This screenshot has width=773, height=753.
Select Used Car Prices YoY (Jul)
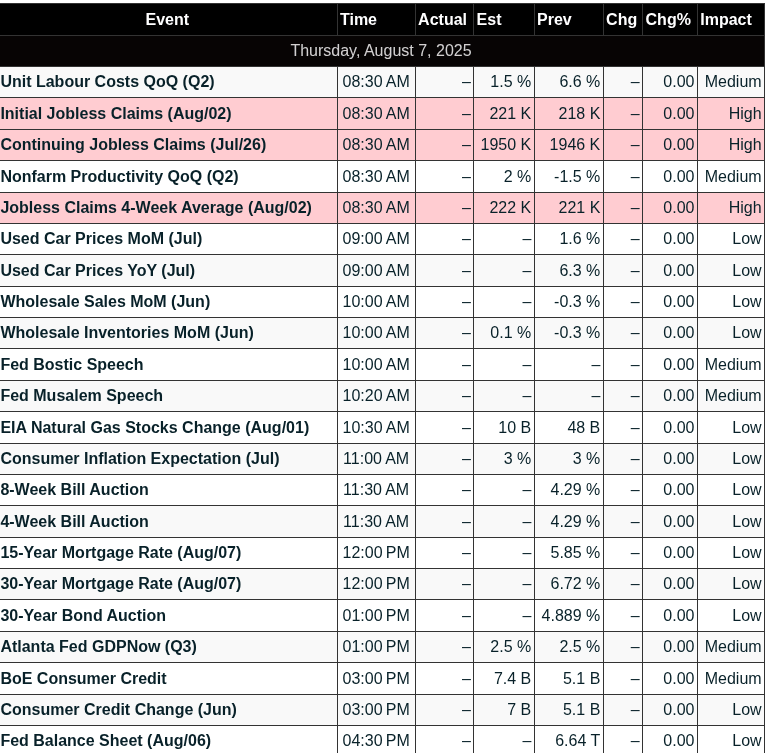[x=98, y=270]
